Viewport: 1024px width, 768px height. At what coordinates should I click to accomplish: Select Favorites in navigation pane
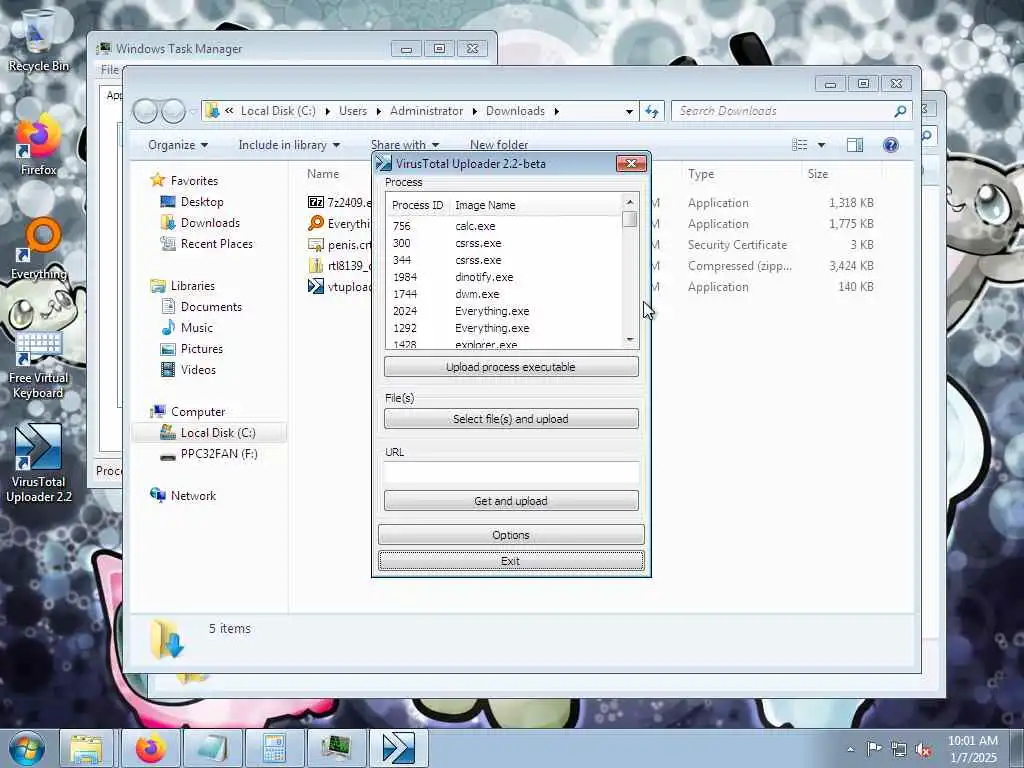tap(194, 181)
